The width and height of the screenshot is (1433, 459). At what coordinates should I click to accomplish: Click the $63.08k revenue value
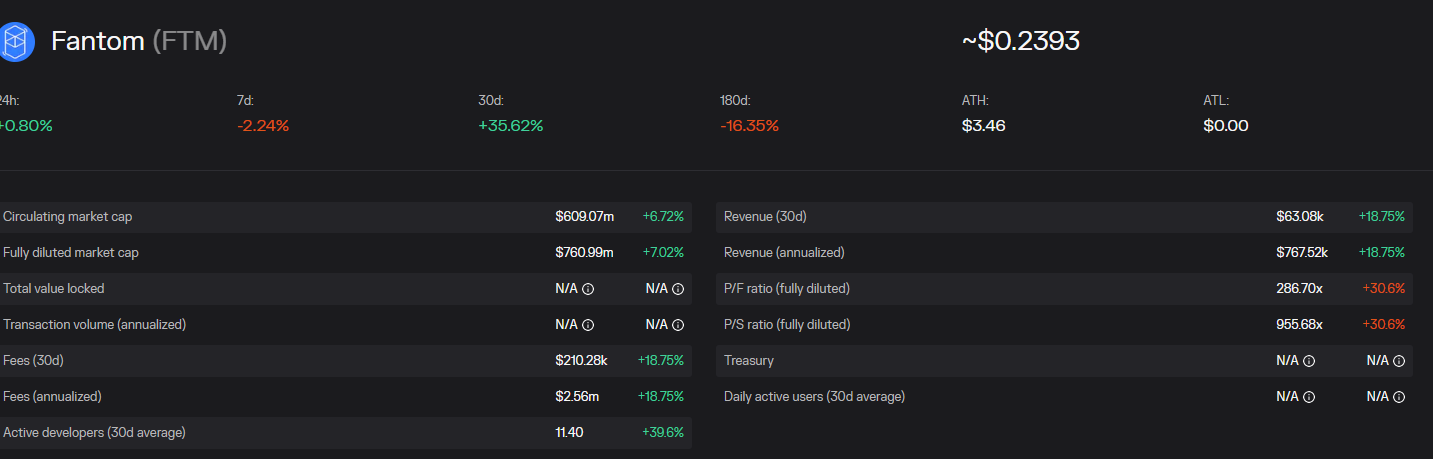coord(1302,217)
